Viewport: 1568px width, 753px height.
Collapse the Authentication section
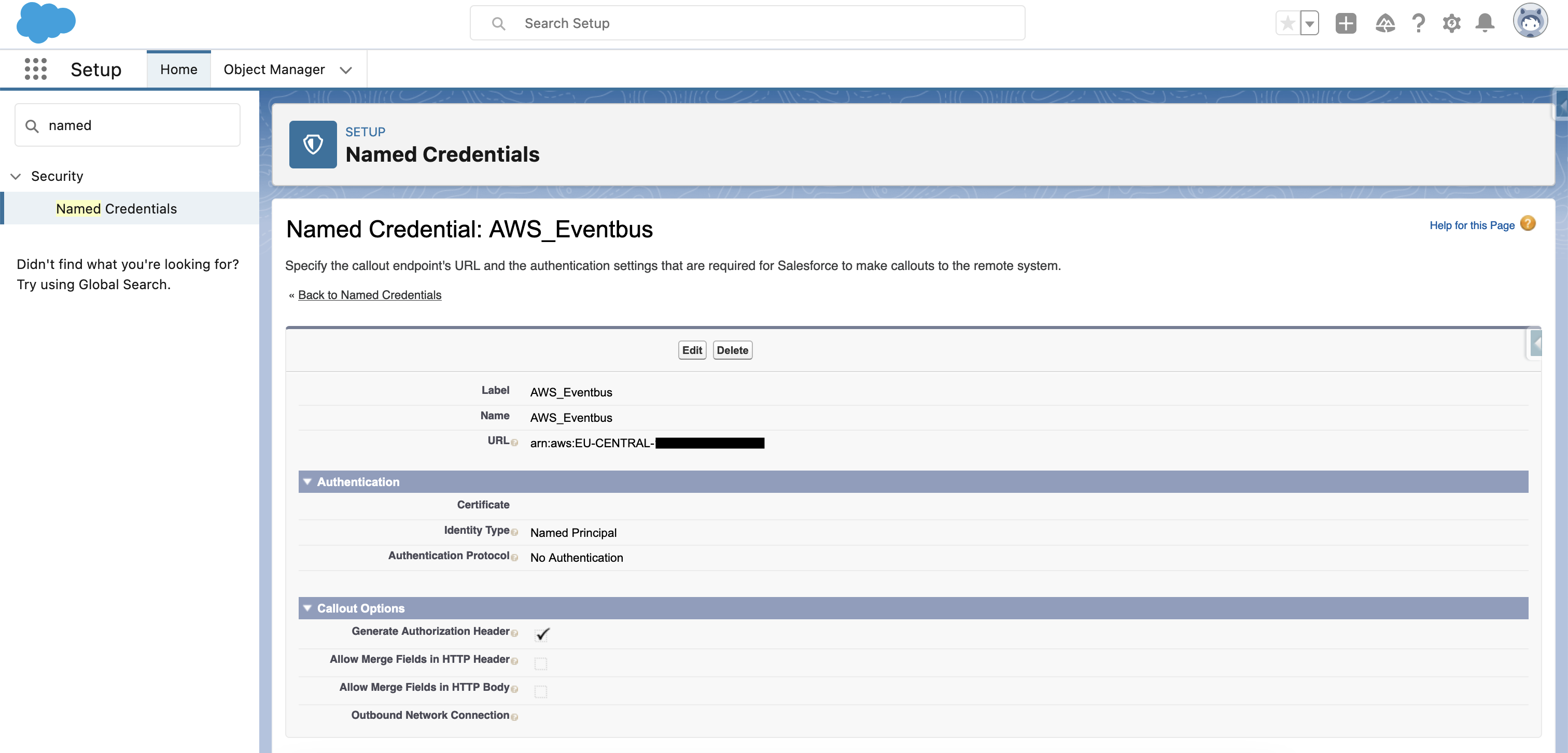307,482
